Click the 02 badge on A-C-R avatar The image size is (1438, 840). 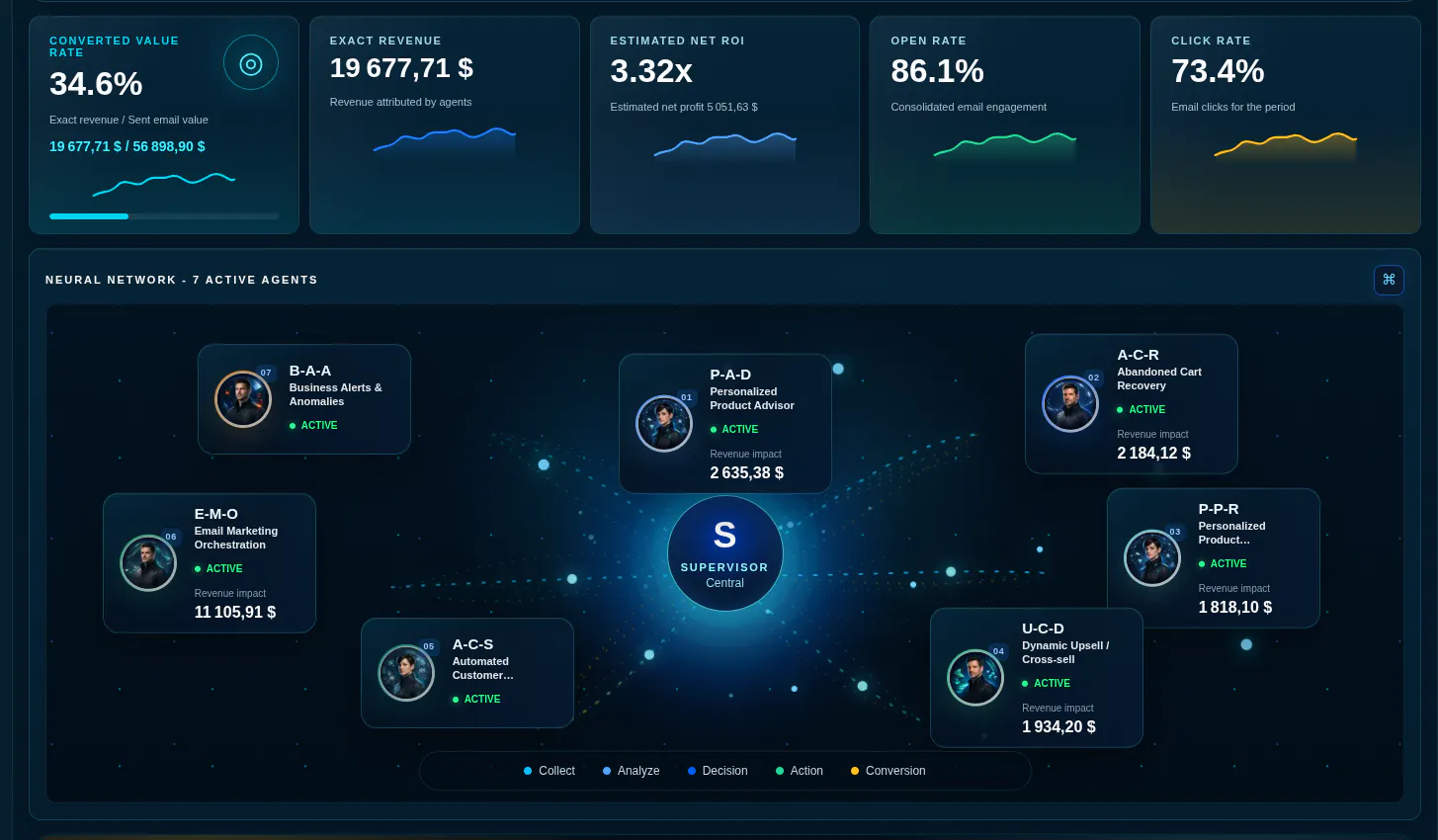[x=1094, y=378]
